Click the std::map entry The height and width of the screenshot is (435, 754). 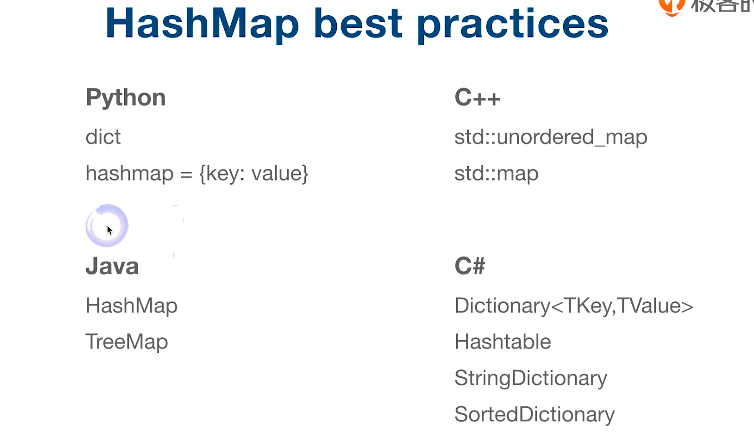[x=496, y=174]
